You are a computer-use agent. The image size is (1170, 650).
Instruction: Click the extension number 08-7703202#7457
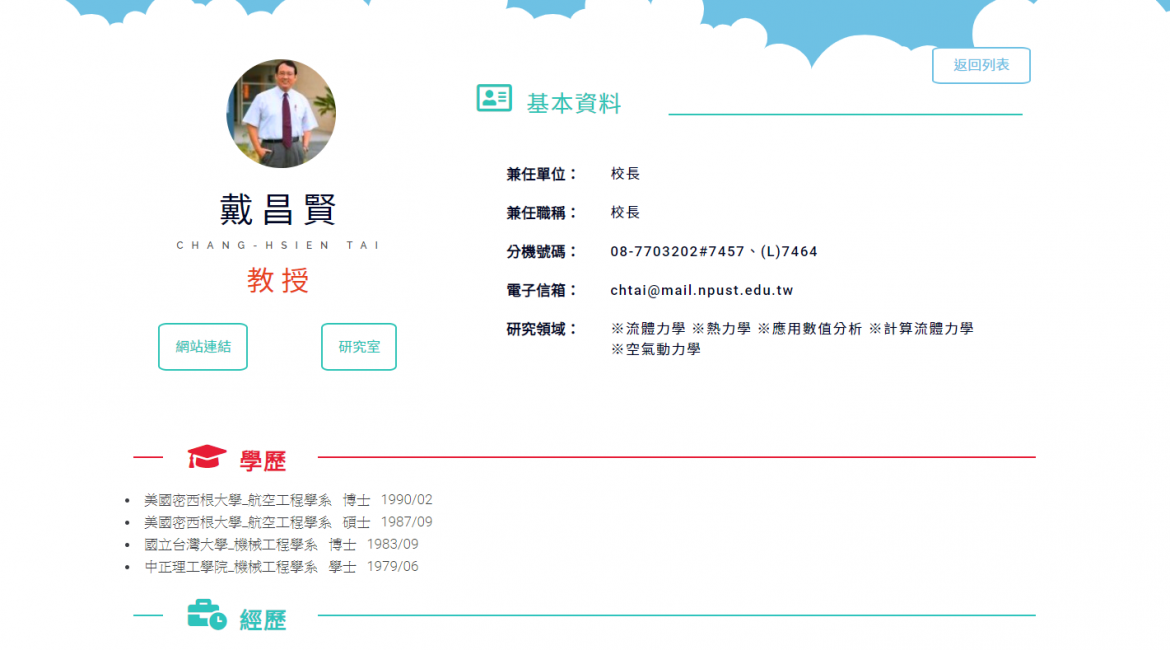(677, 252)
